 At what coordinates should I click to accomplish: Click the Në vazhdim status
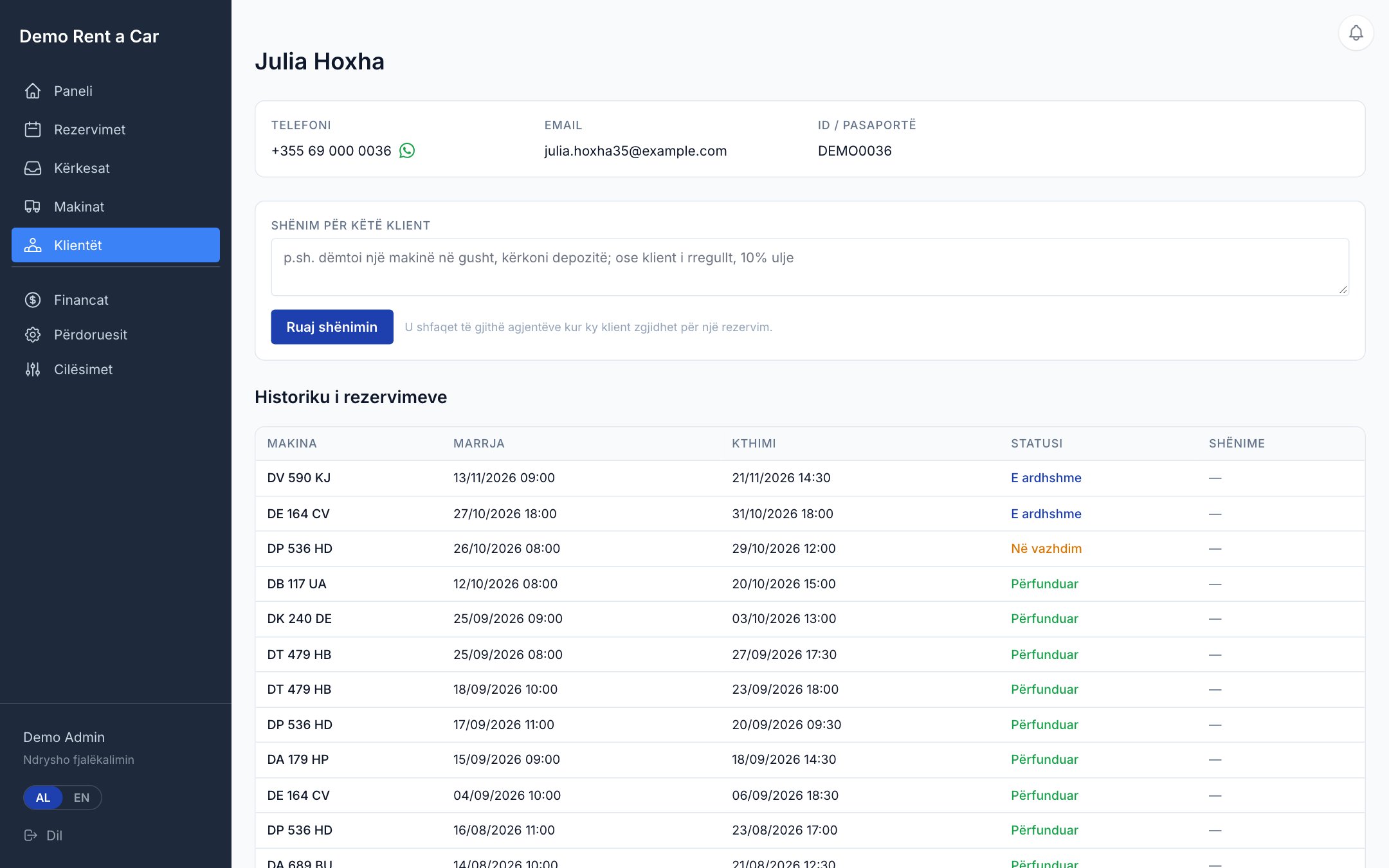1046,548
